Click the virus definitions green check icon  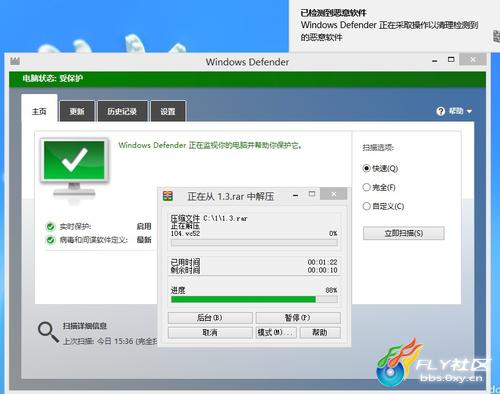(50, 240)
